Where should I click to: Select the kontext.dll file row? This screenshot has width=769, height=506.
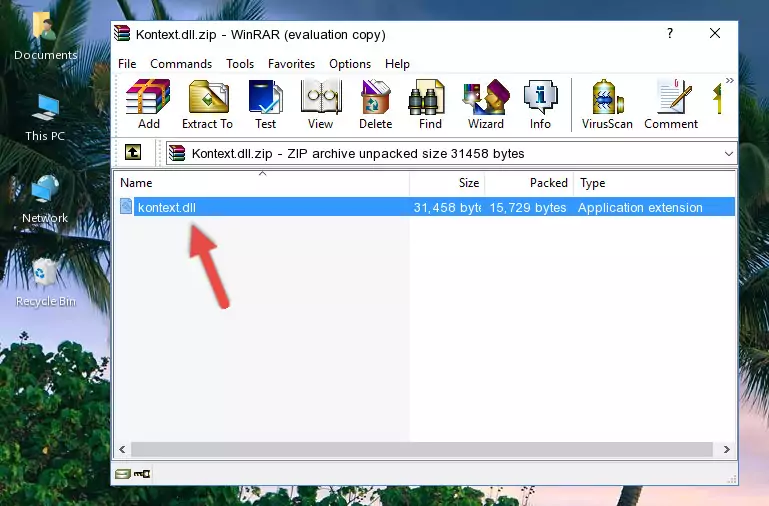pos(425,207)
